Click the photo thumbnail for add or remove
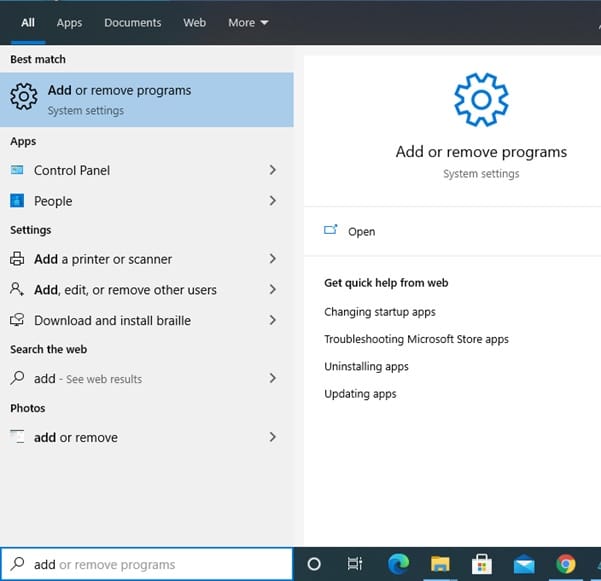Screen dimensions: 601x581 [17, 437]
